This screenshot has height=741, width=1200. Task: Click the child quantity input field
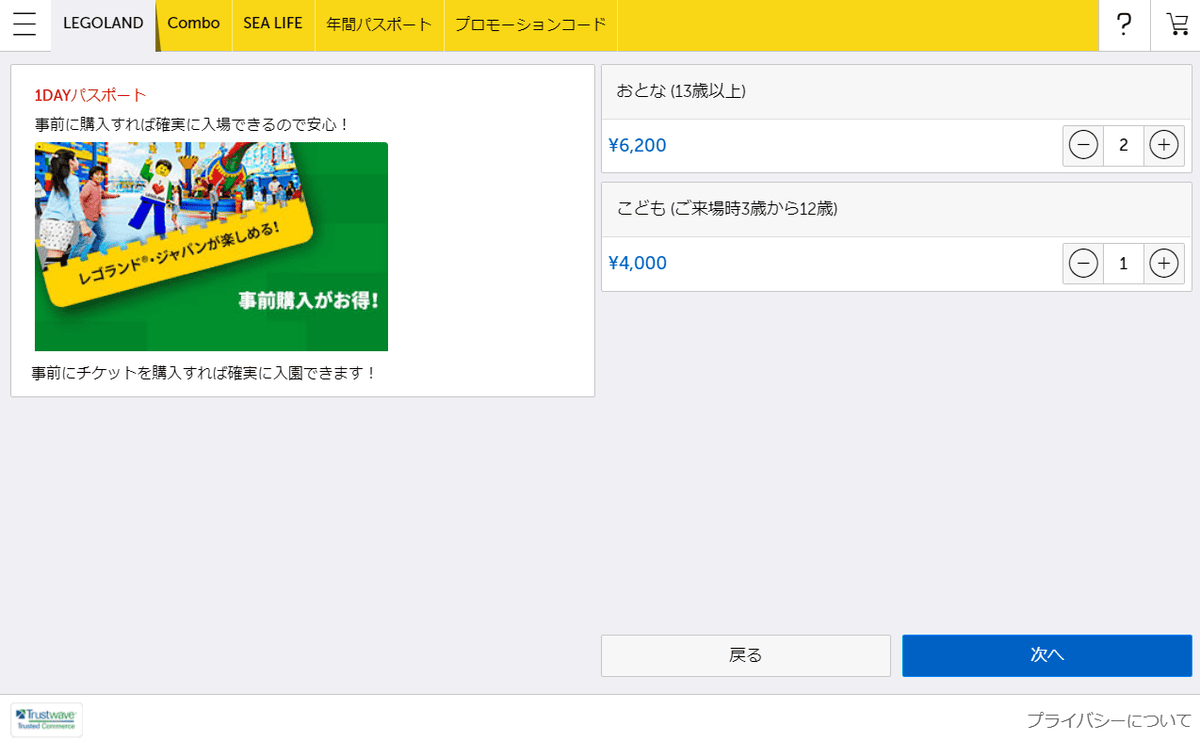point(1123,263)
